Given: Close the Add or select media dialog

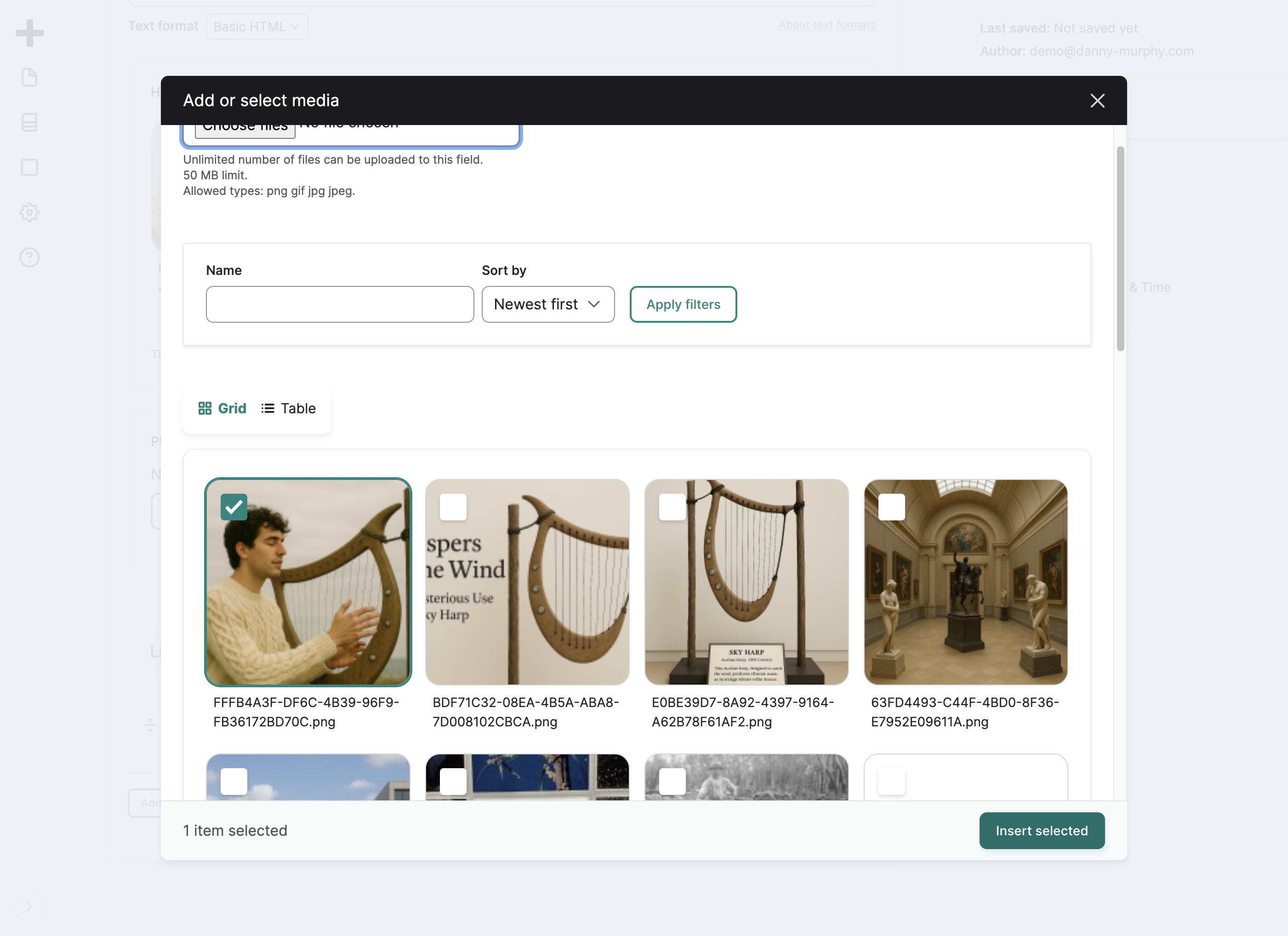Looking at the screenshot, I should coord(1097,101).
